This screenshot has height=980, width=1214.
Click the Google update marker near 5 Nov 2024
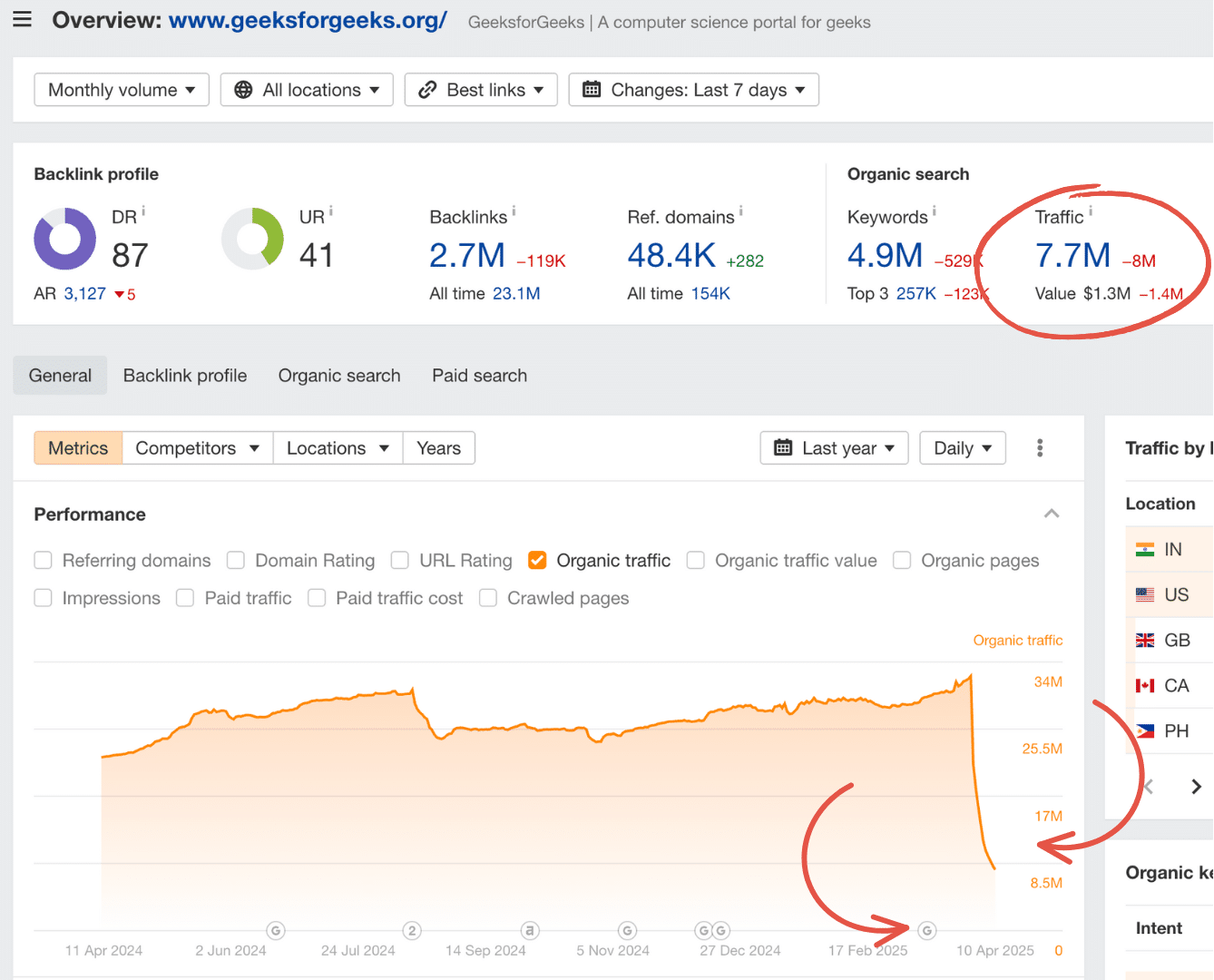pyautogui.click(x=627, y=930)
